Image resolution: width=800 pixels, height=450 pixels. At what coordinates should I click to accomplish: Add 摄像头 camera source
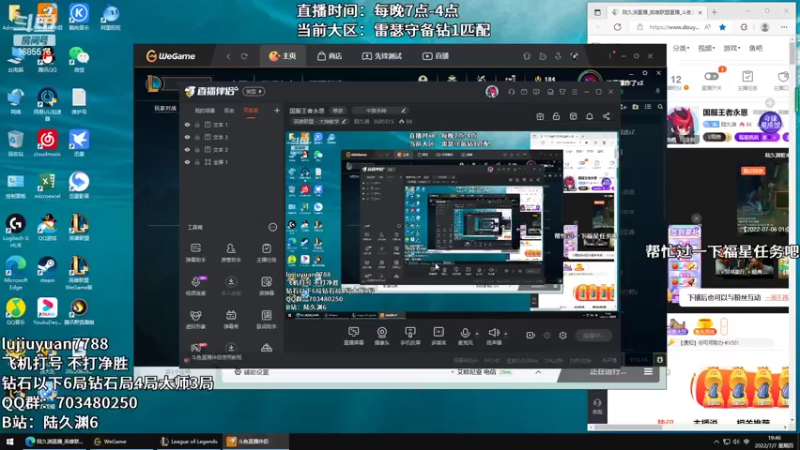click(382, 336)
